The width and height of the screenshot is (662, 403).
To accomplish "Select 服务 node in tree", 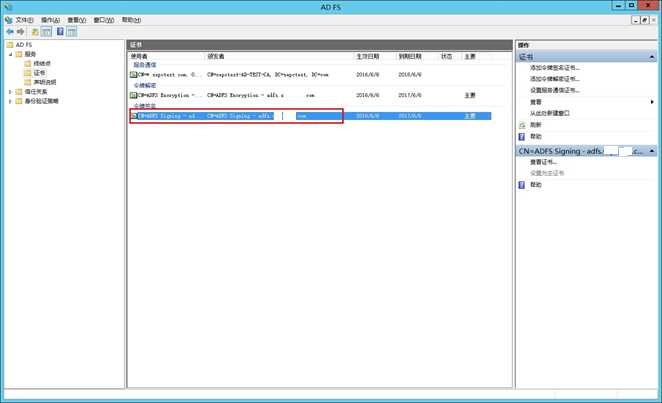I will coord(30,54).
